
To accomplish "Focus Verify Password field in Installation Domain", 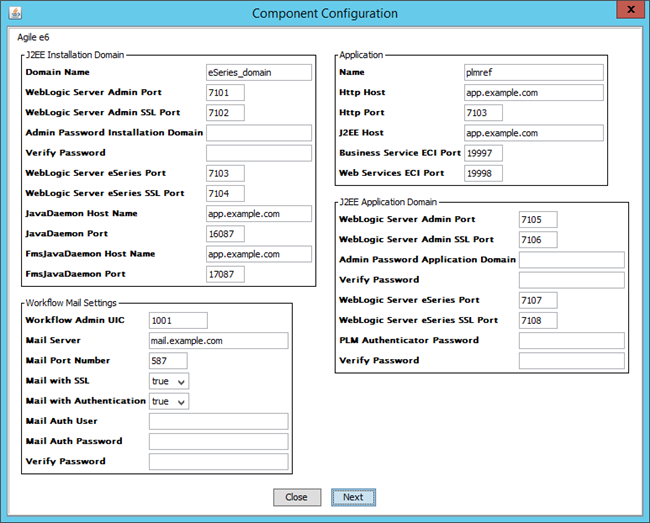I will click(259, 153).
